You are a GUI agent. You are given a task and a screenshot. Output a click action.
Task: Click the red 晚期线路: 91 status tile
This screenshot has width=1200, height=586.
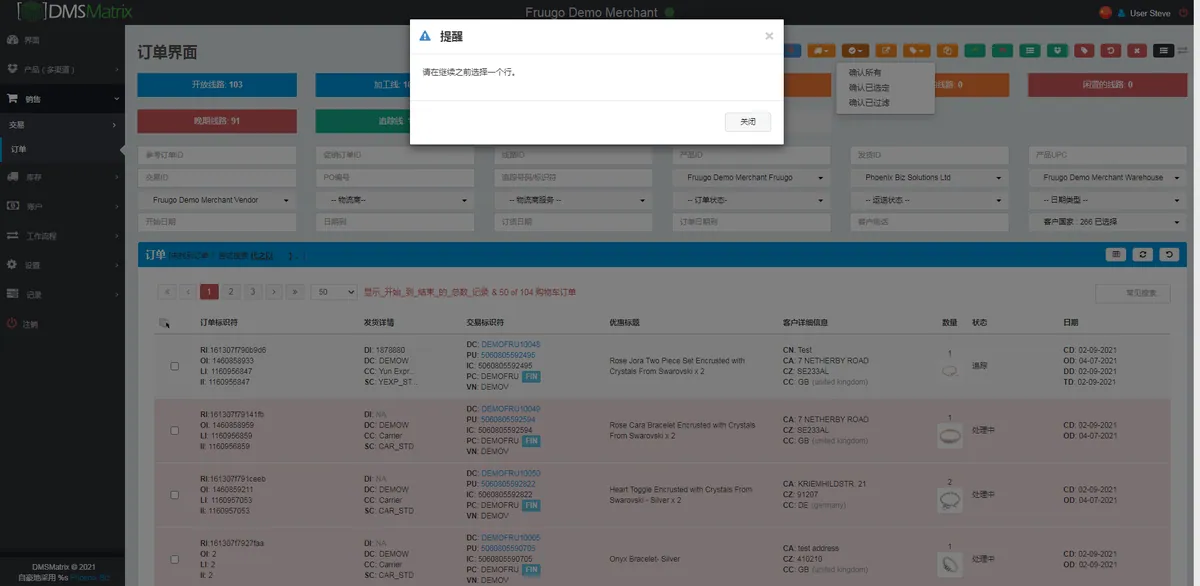(217, 121)
